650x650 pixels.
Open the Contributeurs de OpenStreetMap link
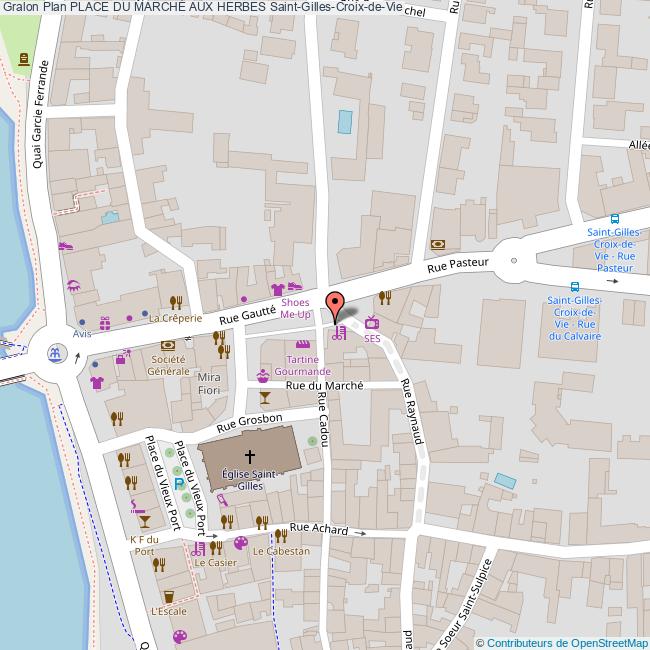[x=568, y=642]
